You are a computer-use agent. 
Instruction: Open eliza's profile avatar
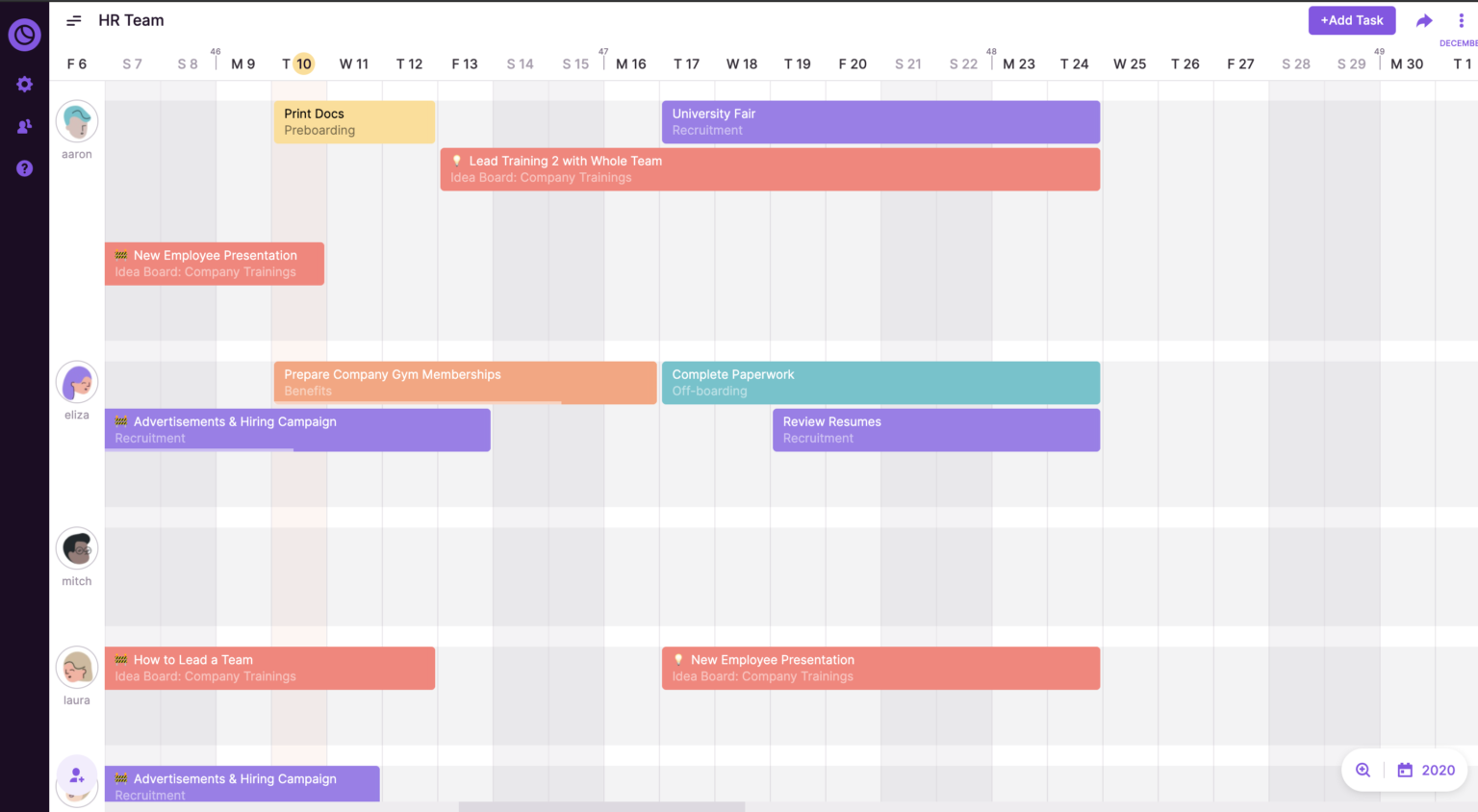[76, 381]
